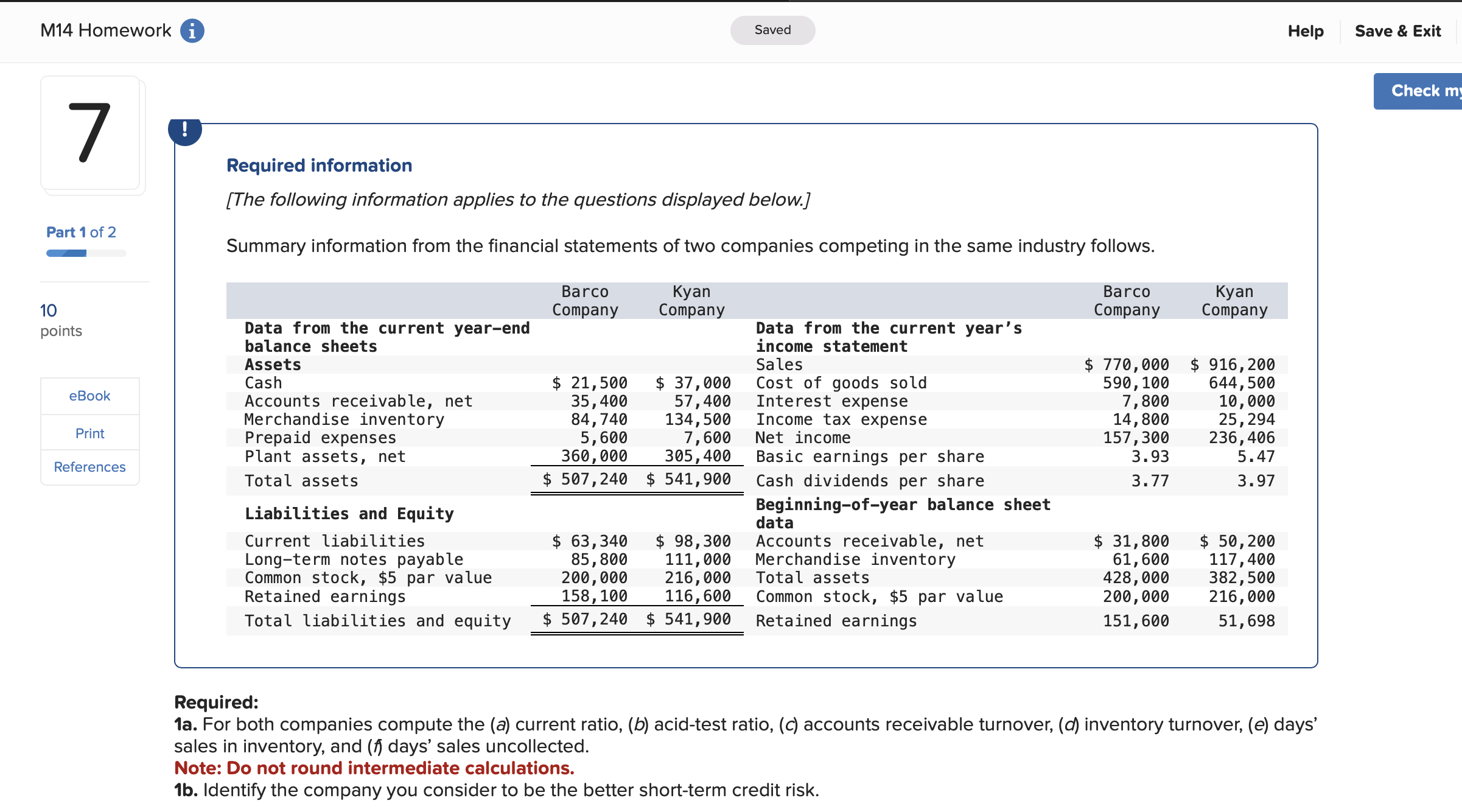This screenshot has width=1462, height=812.
Task: Click Barco's Total assets value $507,240
Action: pyautogui.click(x=586, y=480)
